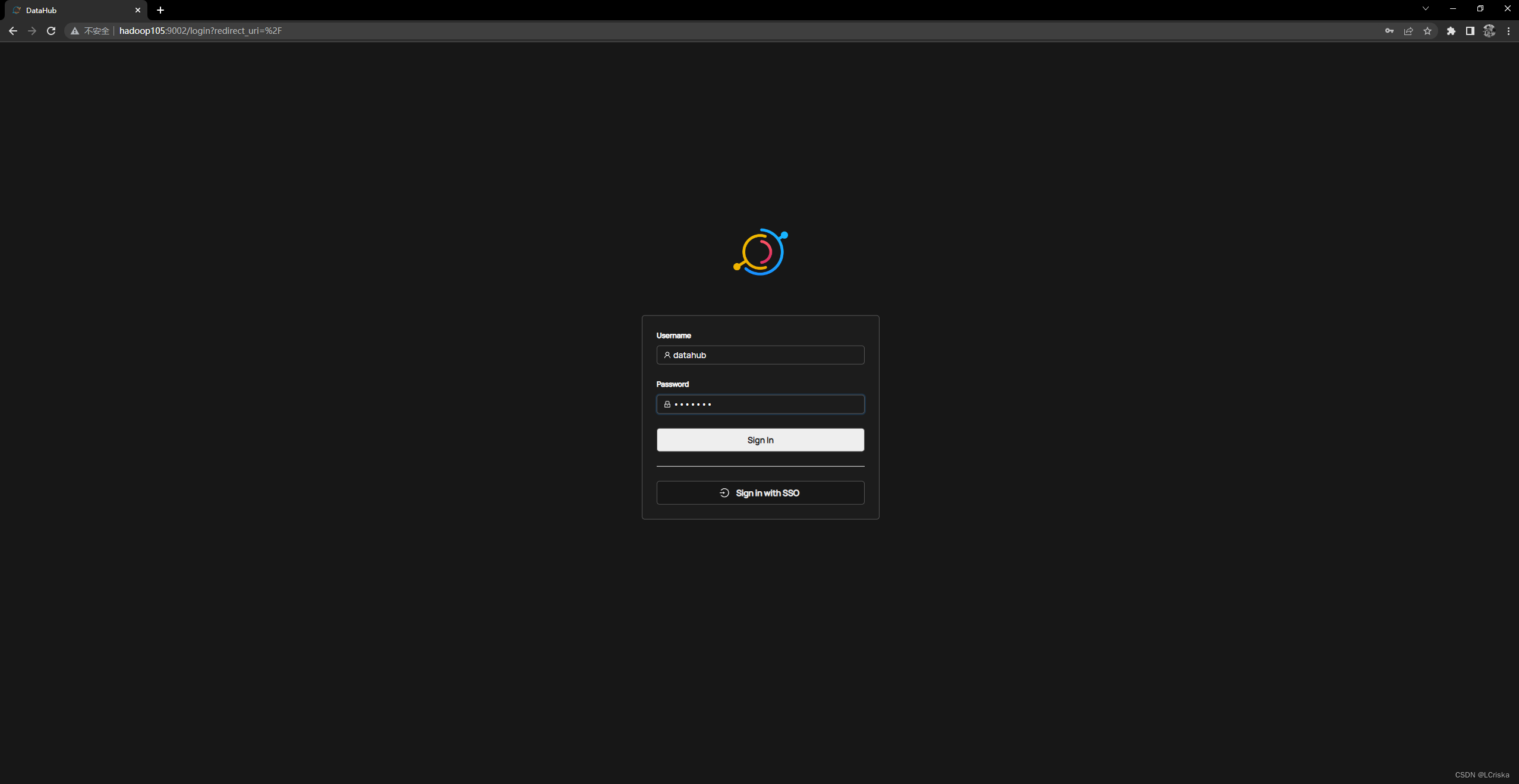
Task: Open the browser Extensions puzzle icon
Action: pyautogui.click(x=1451, y=31)
